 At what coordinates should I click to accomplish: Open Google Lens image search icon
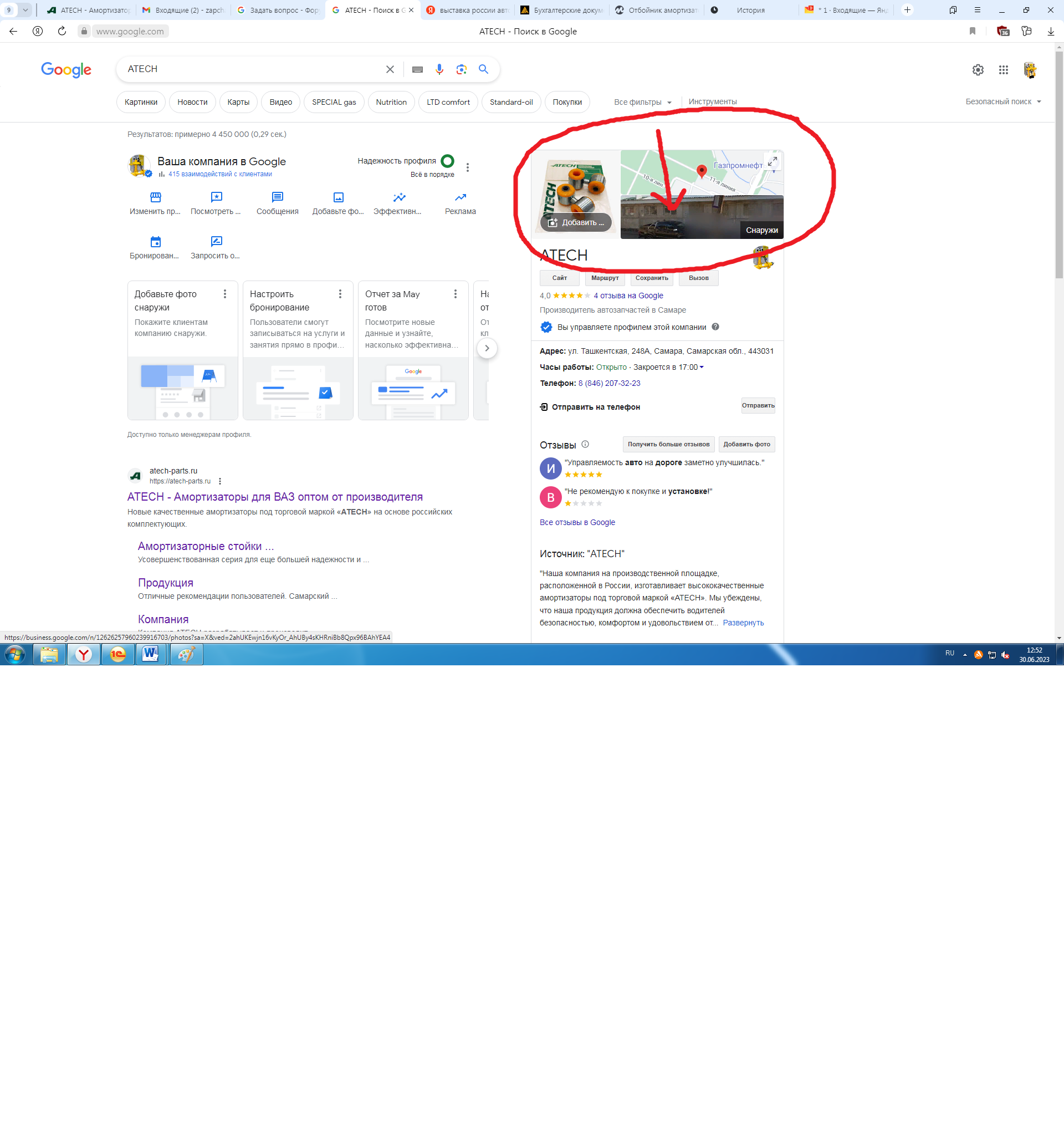461,69
